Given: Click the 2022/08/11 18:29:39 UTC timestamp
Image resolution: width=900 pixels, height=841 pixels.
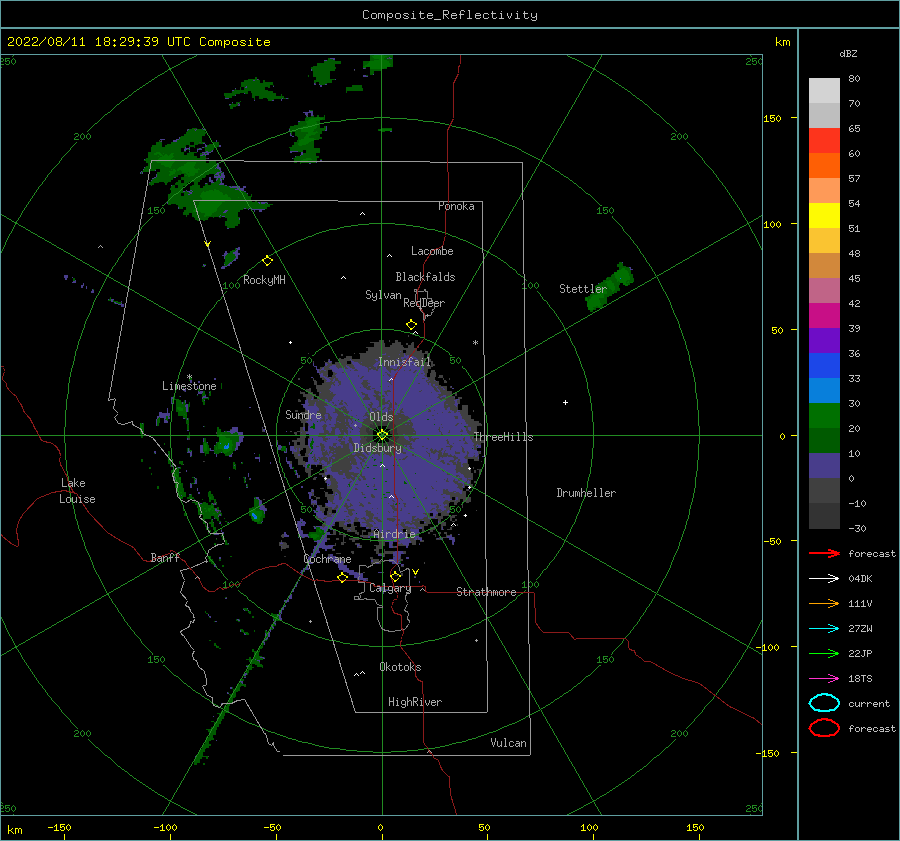Looking at the screenshot, I should 138,42.
